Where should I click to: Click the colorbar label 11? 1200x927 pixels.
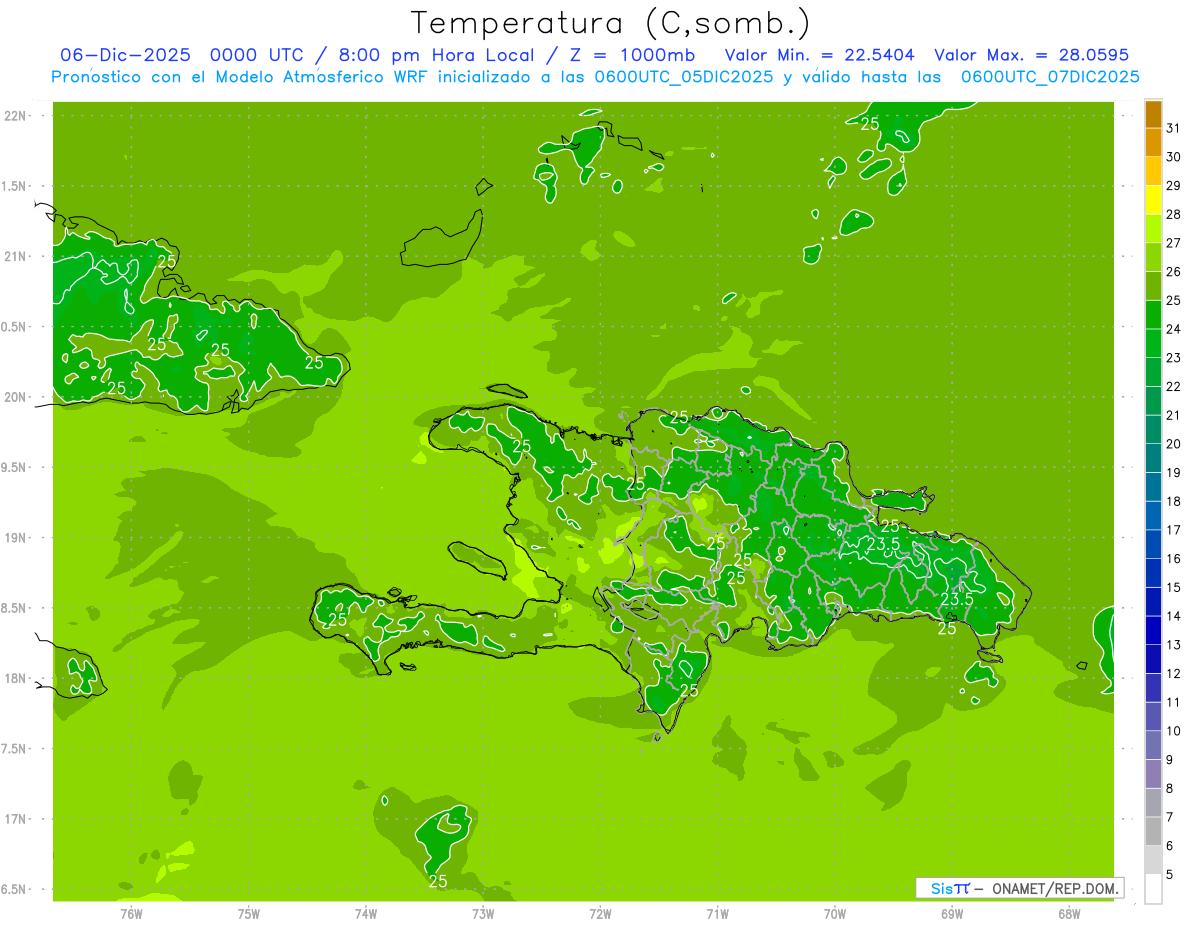tap(1173, 703)
